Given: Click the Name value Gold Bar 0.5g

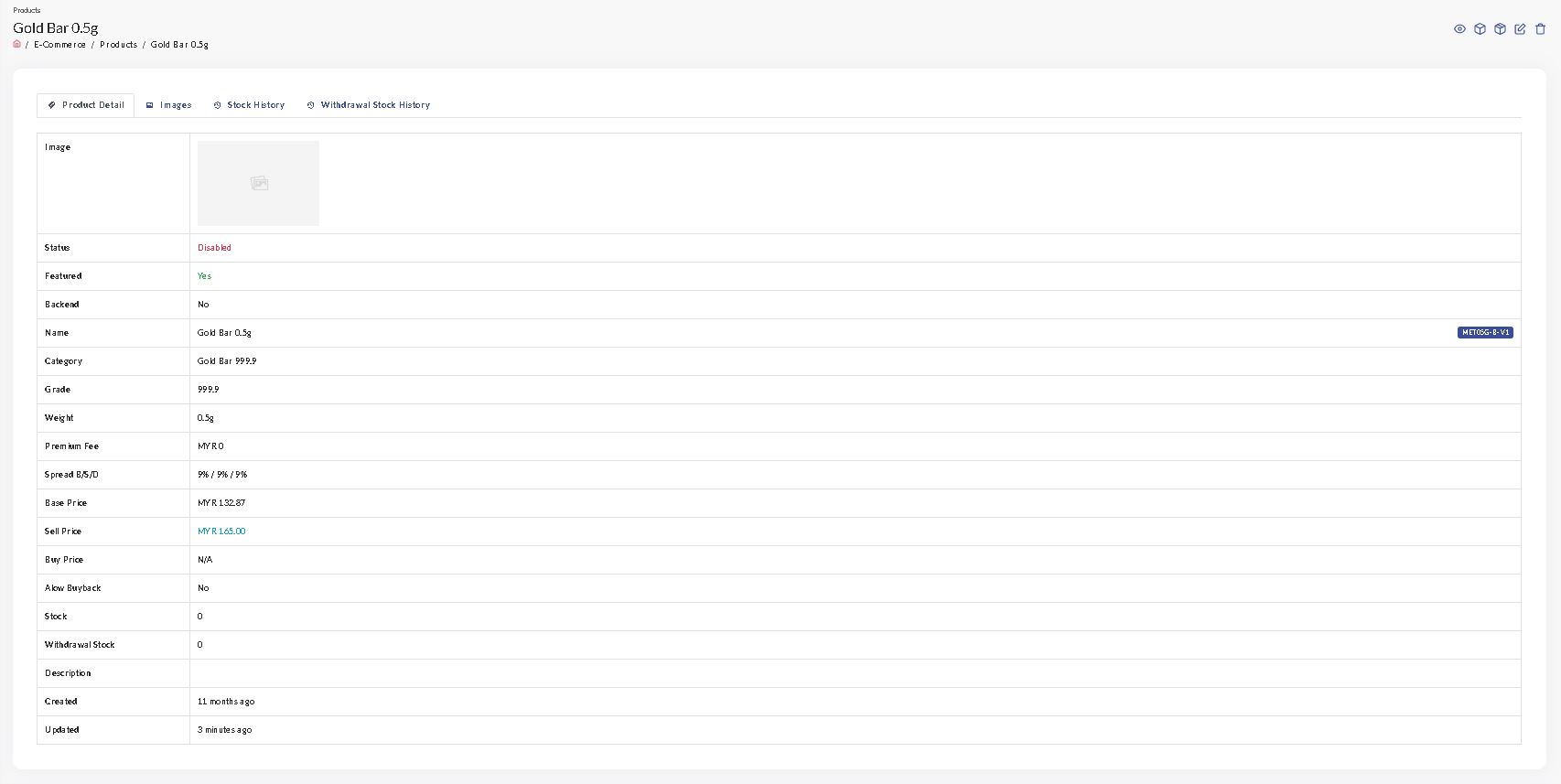Looking at the screenshot, I should point(224,333).
